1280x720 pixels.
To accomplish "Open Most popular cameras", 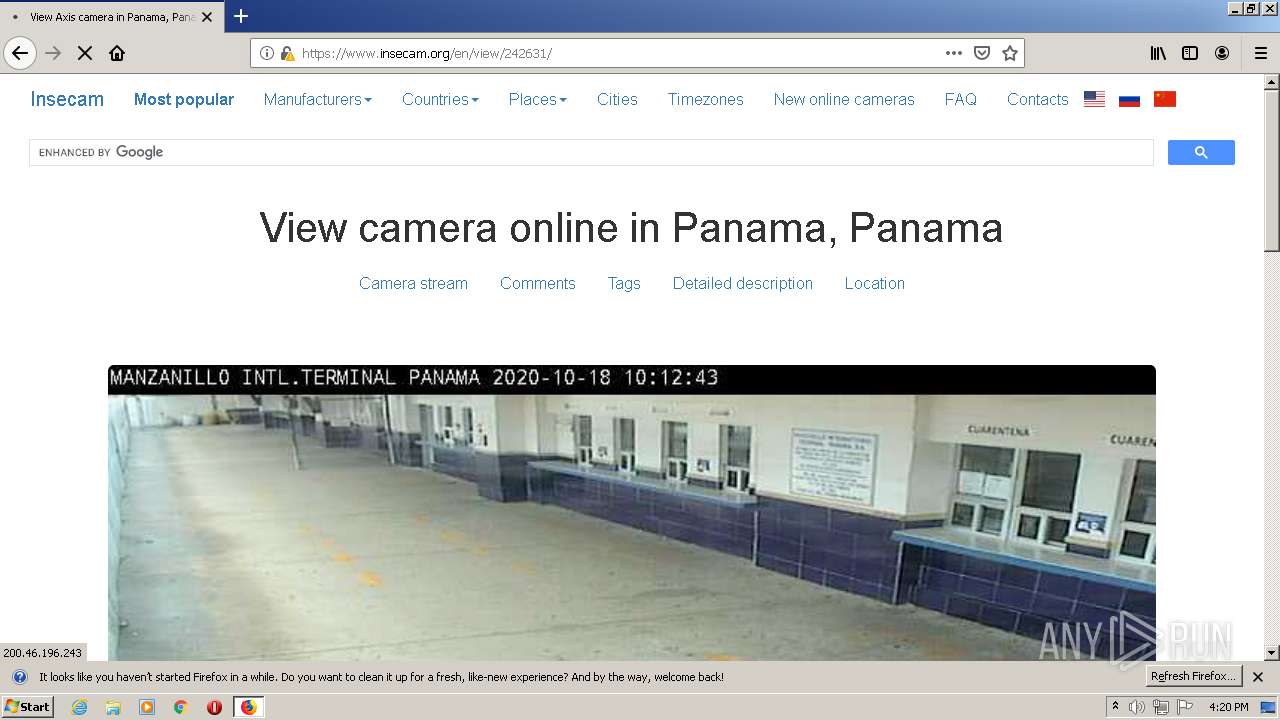I will click(184, 99).
